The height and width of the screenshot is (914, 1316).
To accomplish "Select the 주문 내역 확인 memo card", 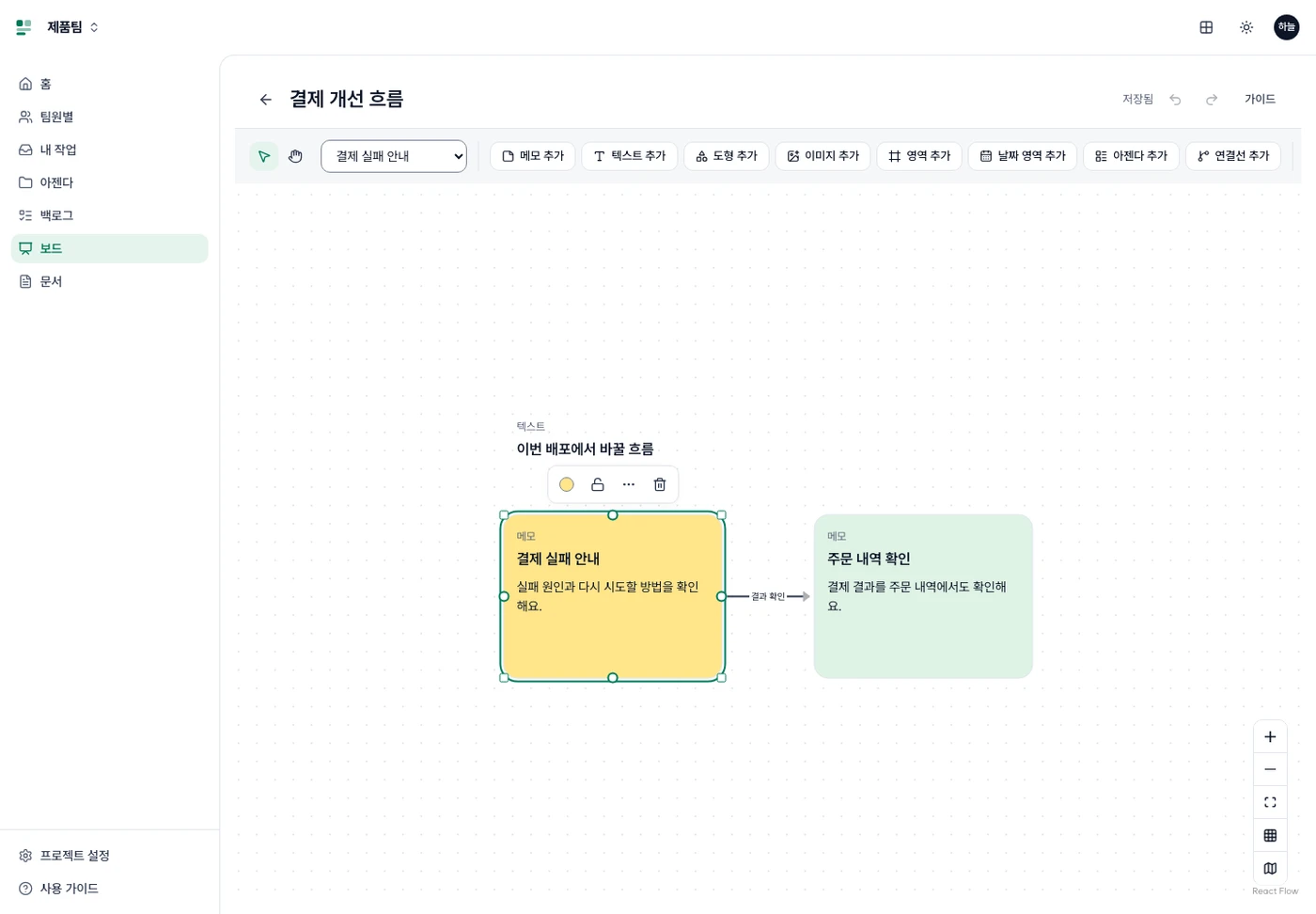I will tap(923, 596).
